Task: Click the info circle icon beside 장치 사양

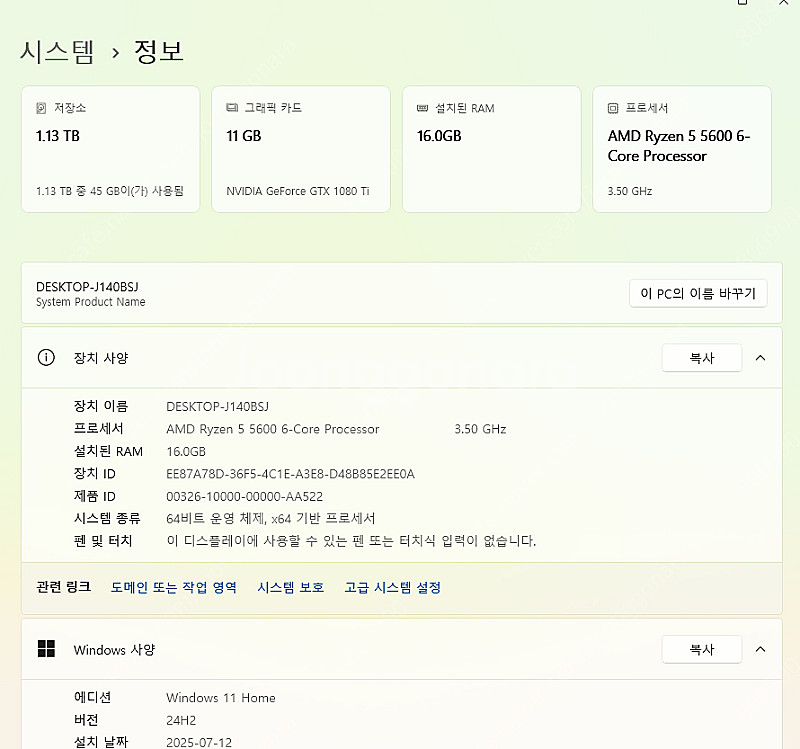Action: click(x=46, y=357)
